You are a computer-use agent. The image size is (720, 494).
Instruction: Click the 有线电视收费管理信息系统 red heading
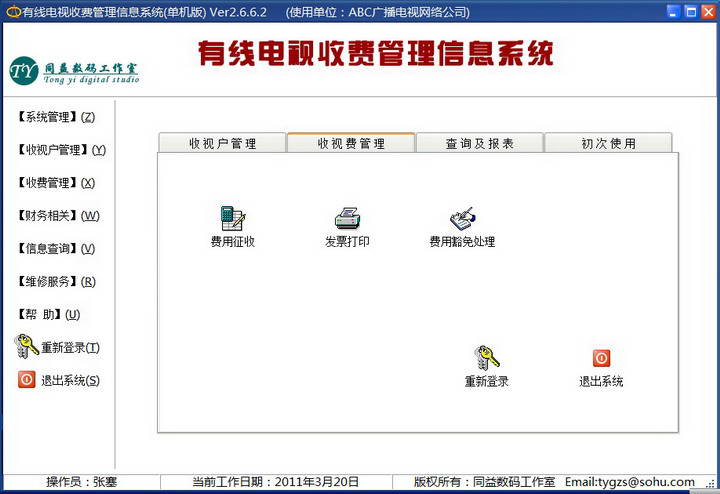(x=376, y=53)
